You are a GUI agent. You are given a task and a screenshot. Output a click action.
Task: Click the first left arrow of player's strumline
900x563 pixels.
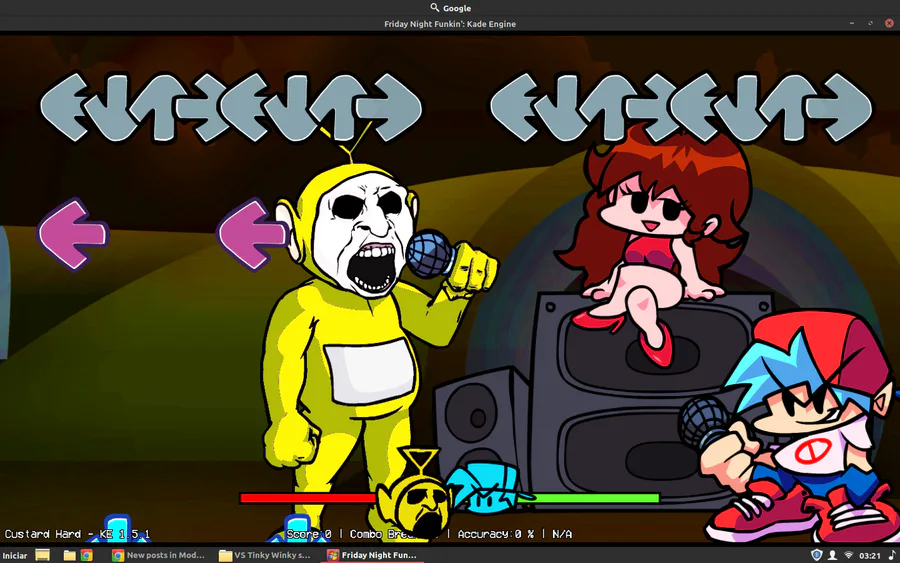(x=515, y=107)
